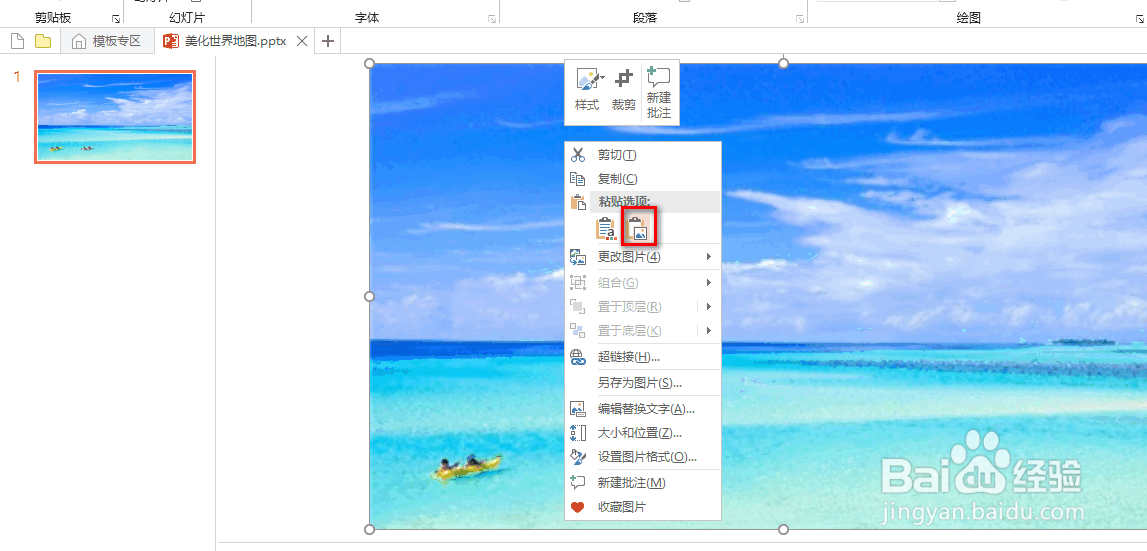Open the 样式 picture styles button
This screenshot has width=1147, height=551.
(587, 91)
